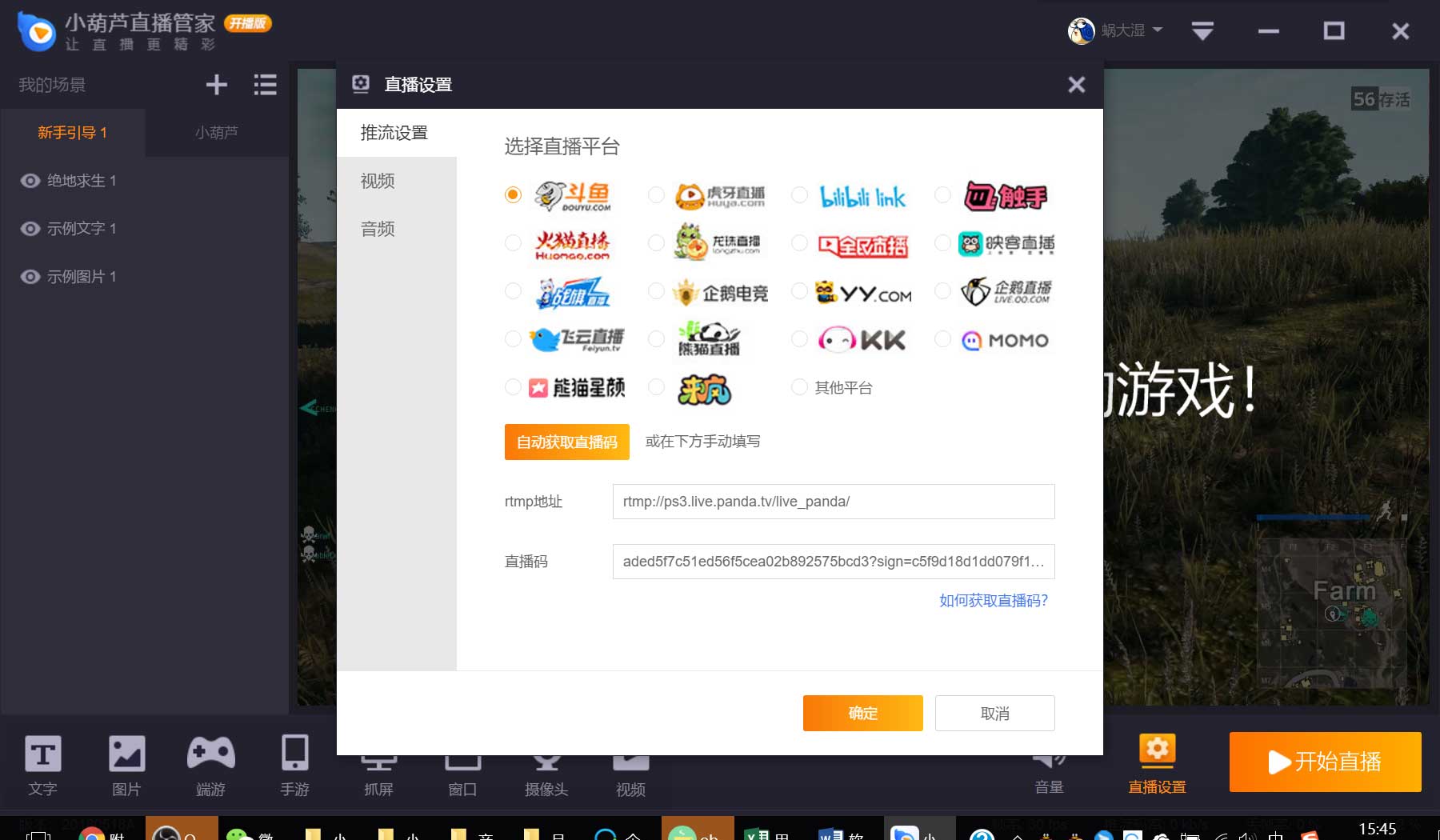Click 自动获取直播码 button
The height and width of the screenshot is (840, 1440).
tap(567, 442)
